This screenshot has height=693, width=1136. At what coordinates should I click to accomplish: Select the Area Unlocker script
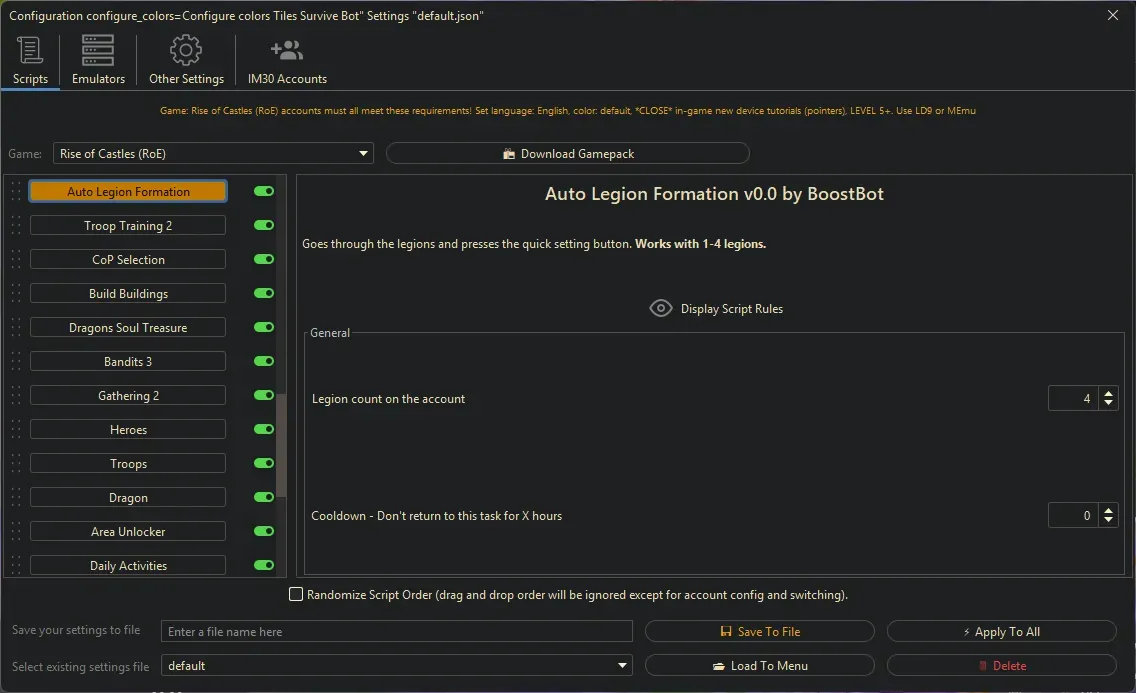pyautogui.click(x=128, y=532)
